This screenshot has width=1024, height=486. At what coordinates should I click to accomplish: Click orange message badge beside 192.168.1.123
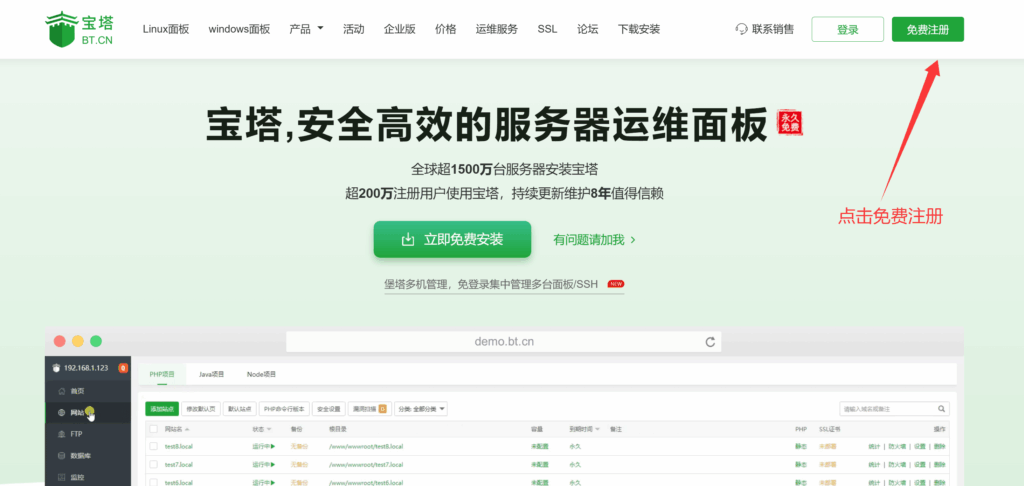click(123, 368)
